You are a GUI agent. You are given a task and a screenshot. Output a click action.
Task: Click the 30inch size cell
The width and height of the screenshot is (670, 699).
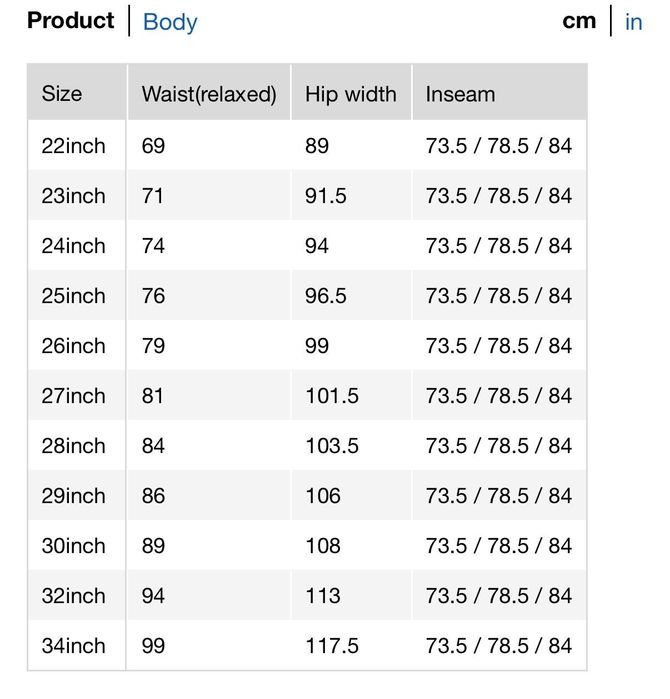[x=73, y=546]
